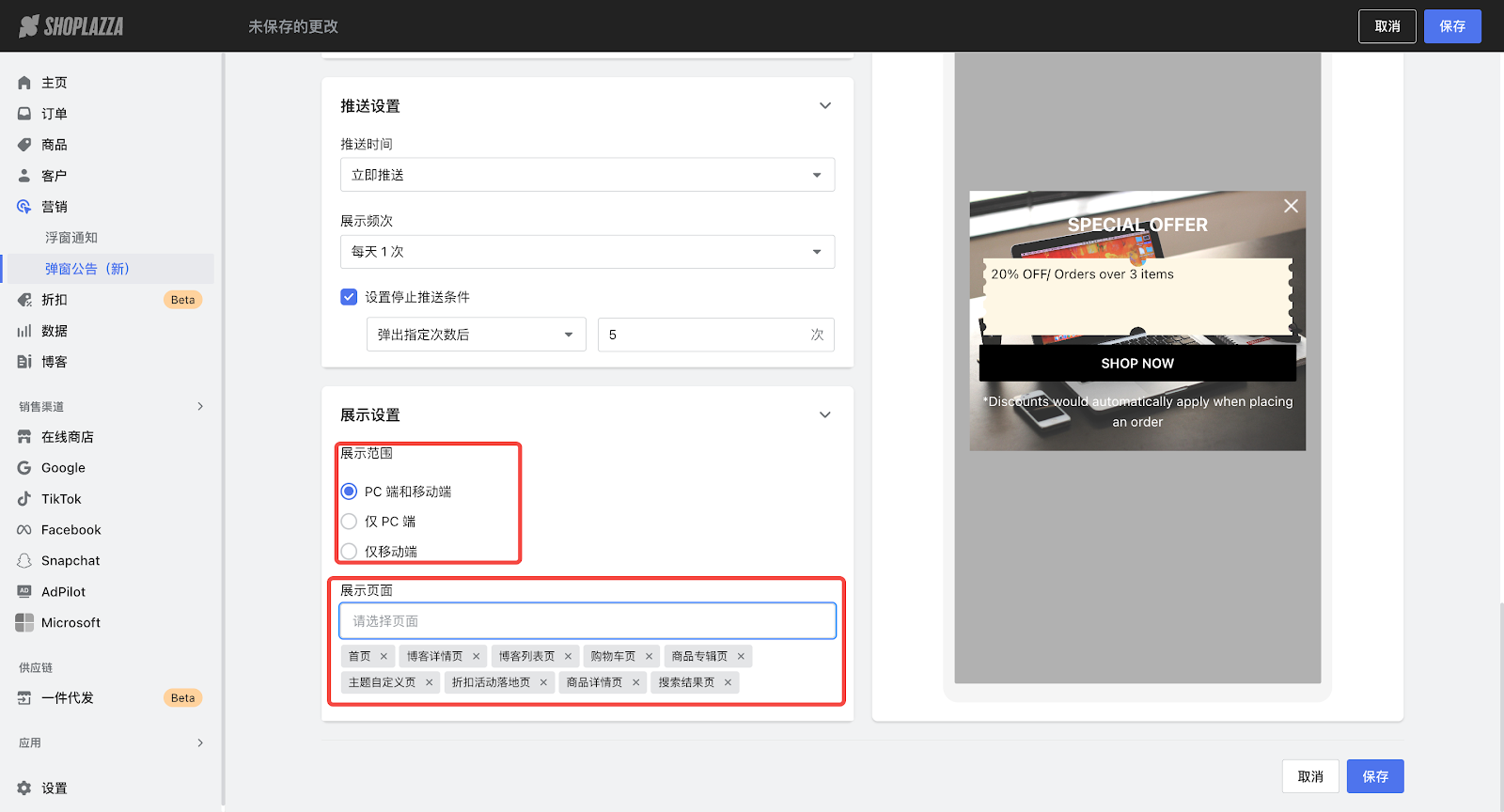Click the Beta badge next to 一件代发
Image resolution: width=1504 pixels, height=812 pixels.
pos(183,698)
